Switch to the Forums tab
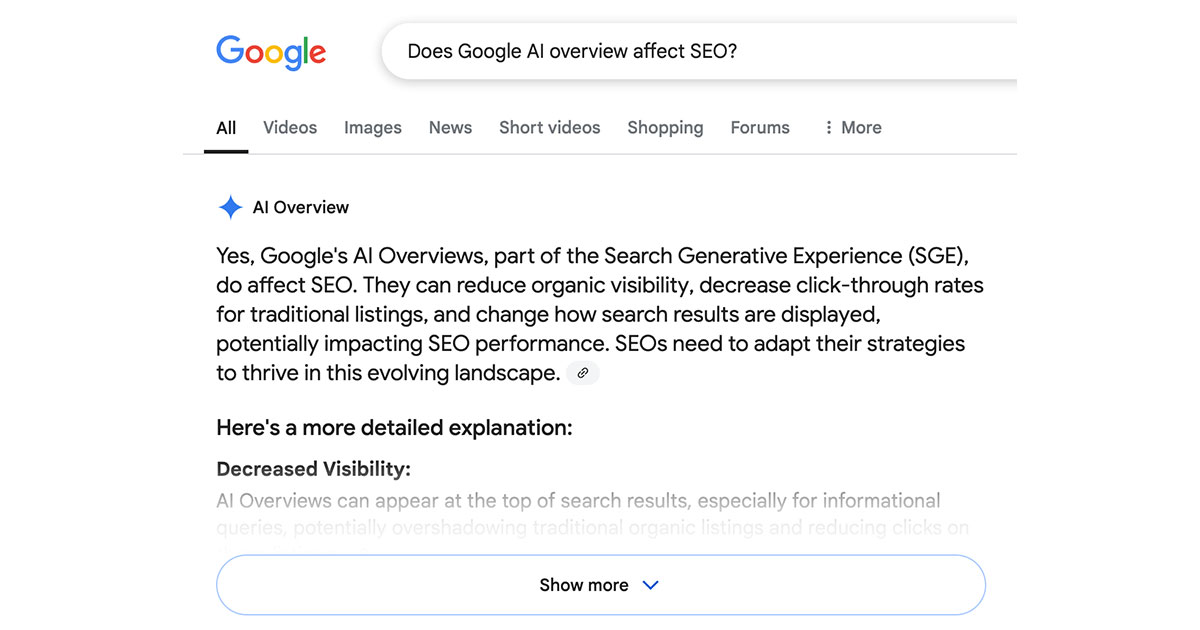 point(760,128)
